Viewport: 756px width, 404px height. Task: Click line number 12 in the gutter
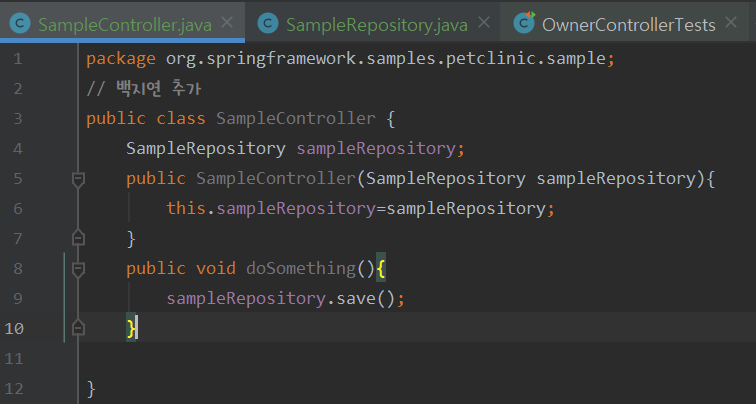pos(14,389)
